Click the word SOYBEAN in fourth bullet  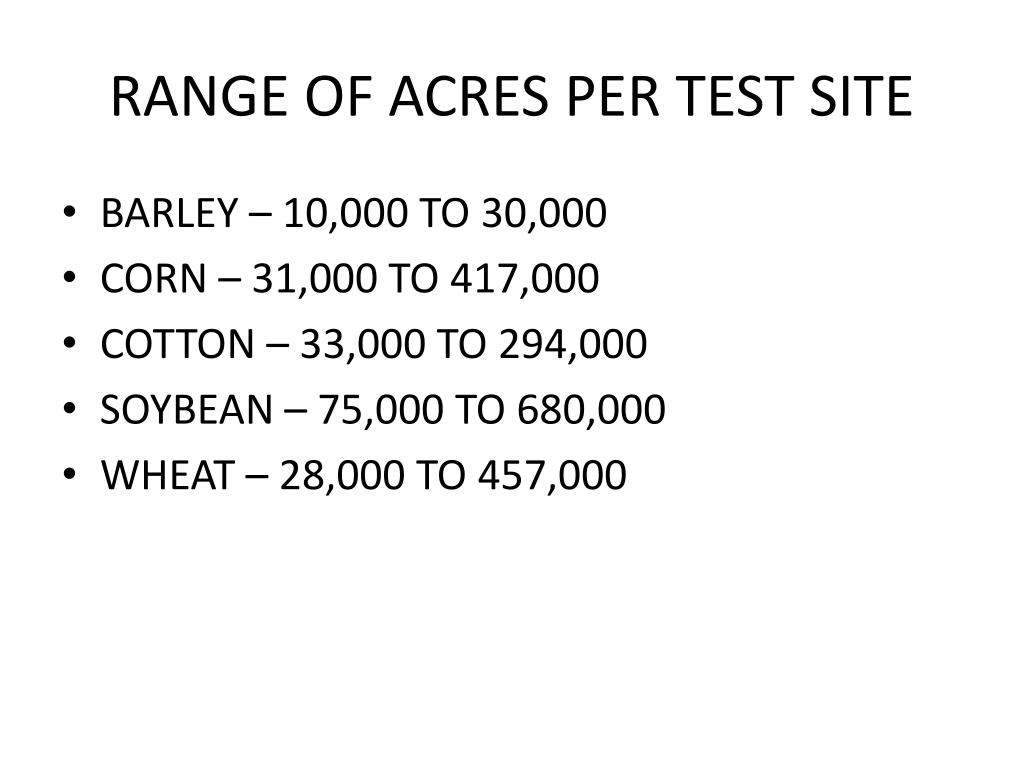tap(187, 409)
